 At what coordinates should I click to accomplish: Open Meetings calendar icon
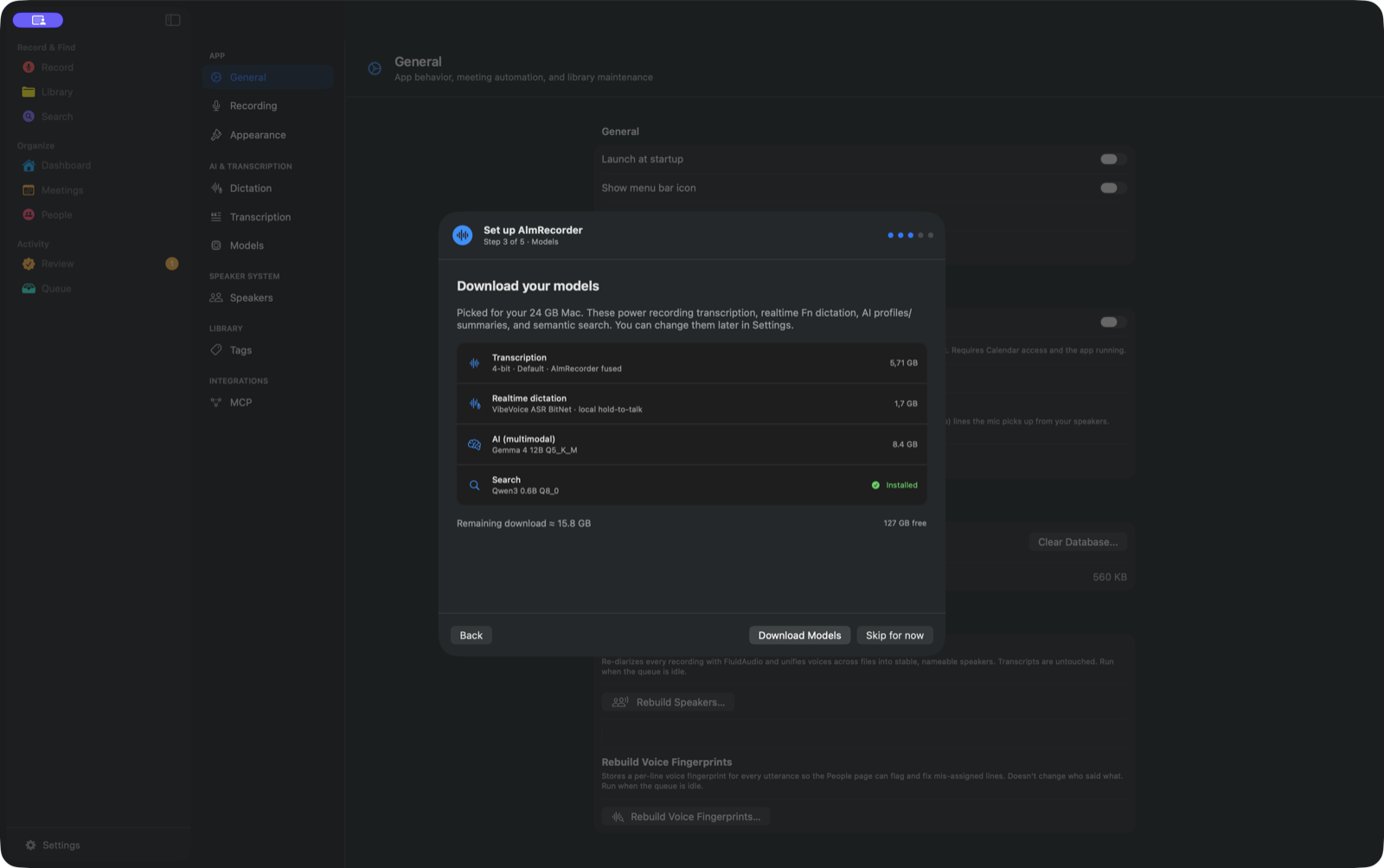pyautogui.click(x=29, y=190)
